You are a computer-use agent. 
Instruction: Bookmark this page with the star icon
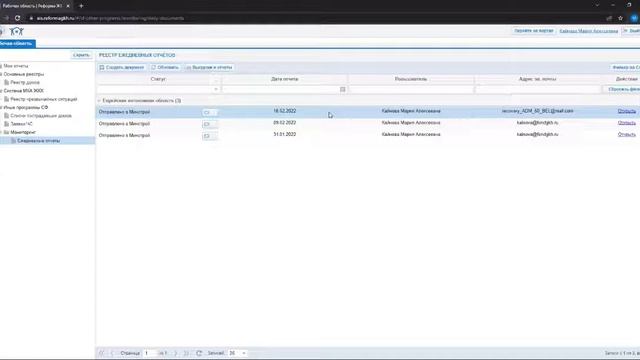(620, 18)
